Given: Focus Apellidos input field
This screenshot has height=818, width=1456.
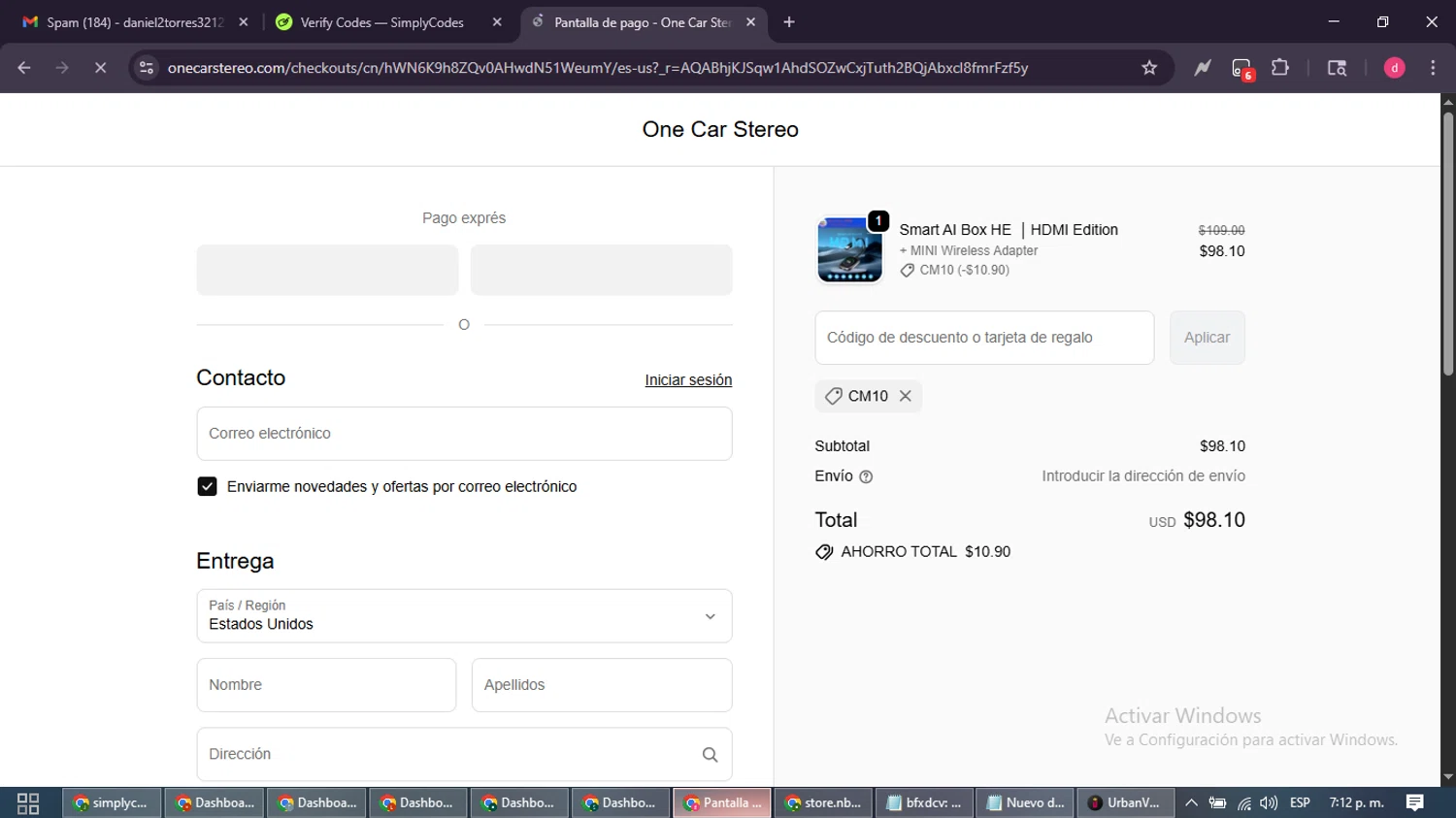Looking at the screenshot, I should 602,685.
